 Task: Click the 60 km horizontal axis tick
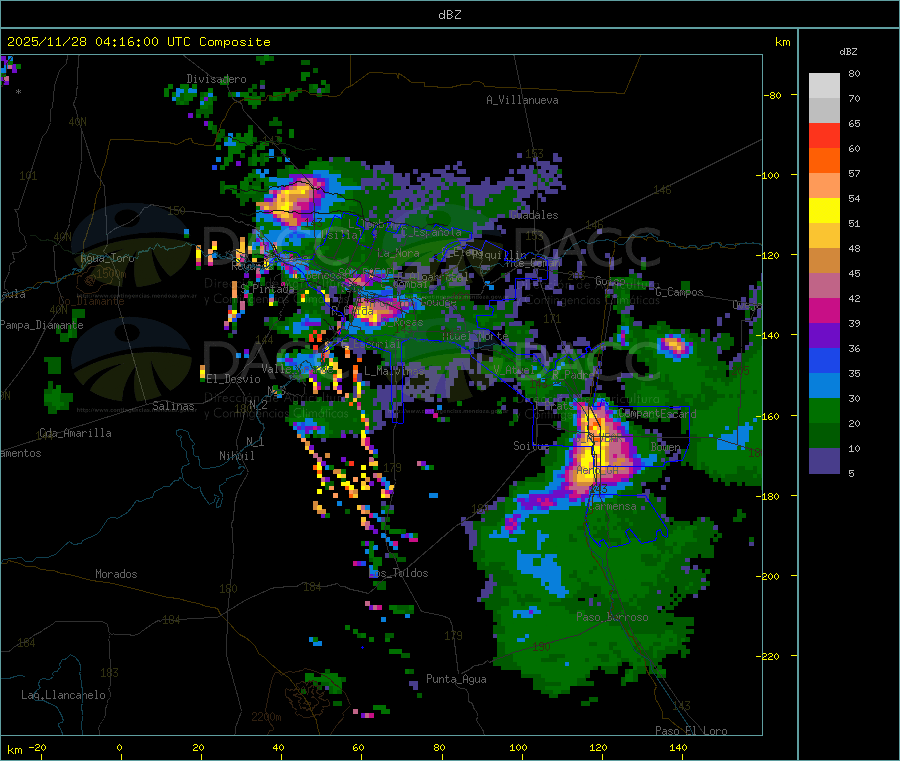pyautogui.click(x=358, y=747)
